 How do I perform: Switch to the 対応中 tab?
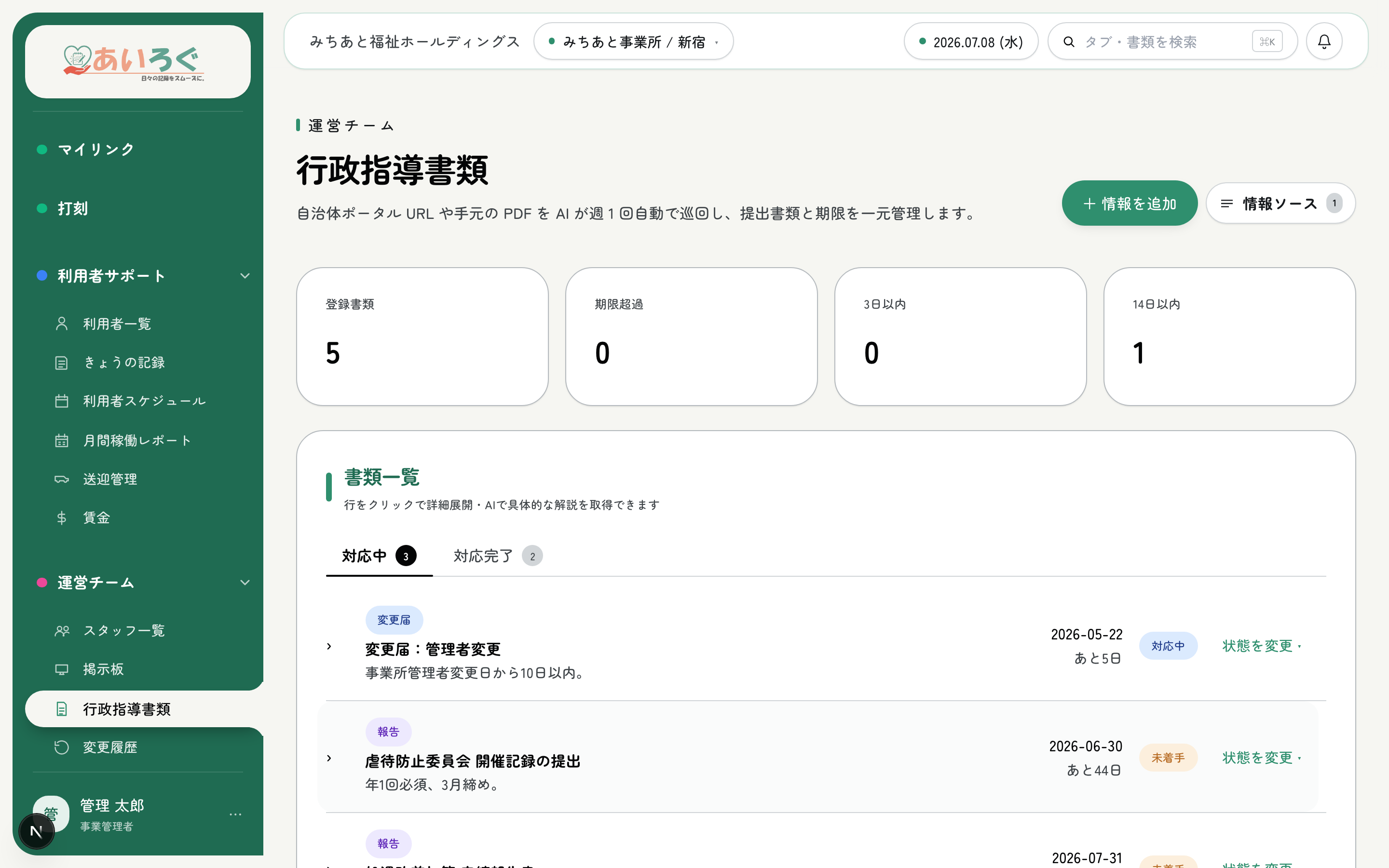click(x=379, y=556)
